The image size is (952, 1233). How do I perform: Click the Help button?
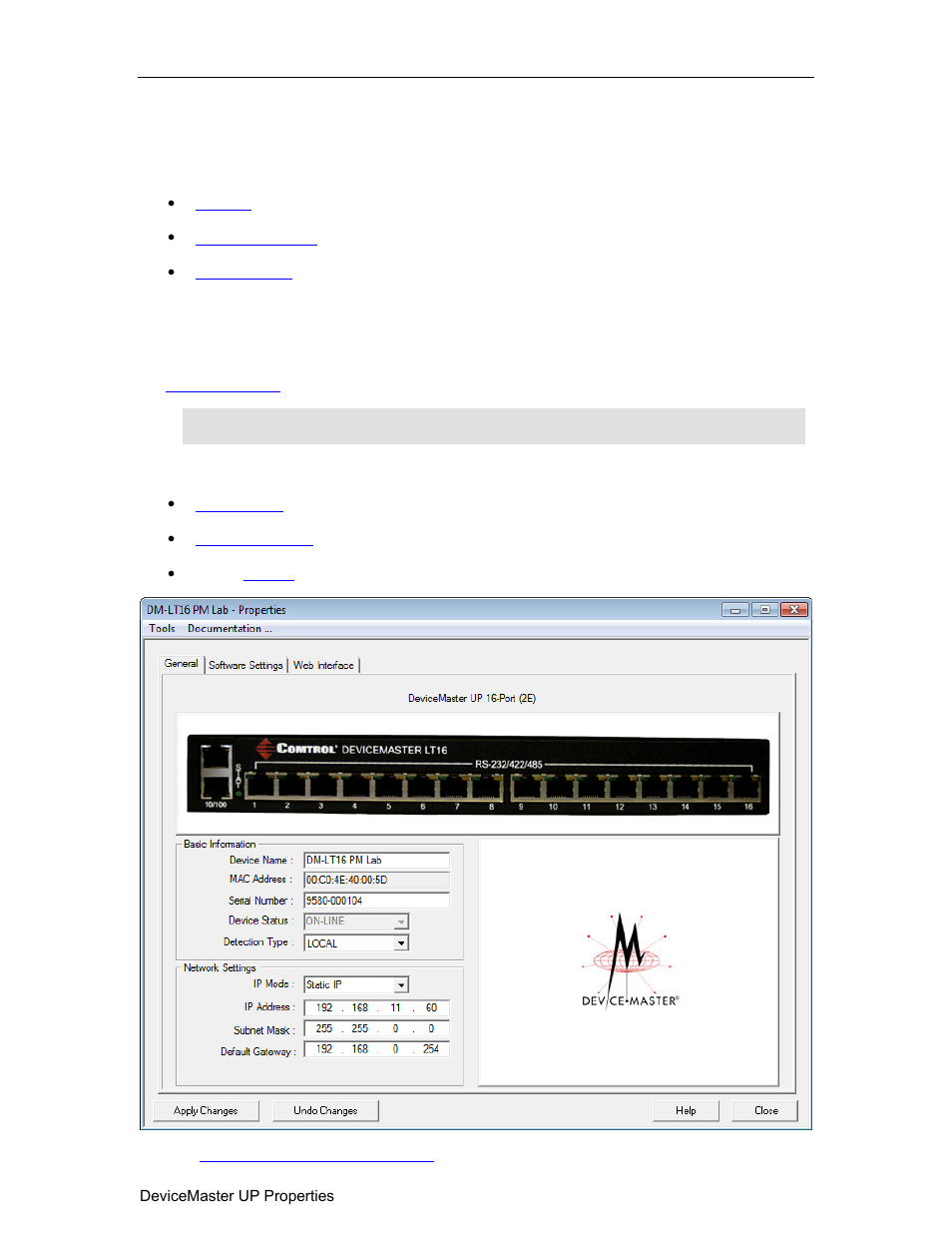[686, 1111]
